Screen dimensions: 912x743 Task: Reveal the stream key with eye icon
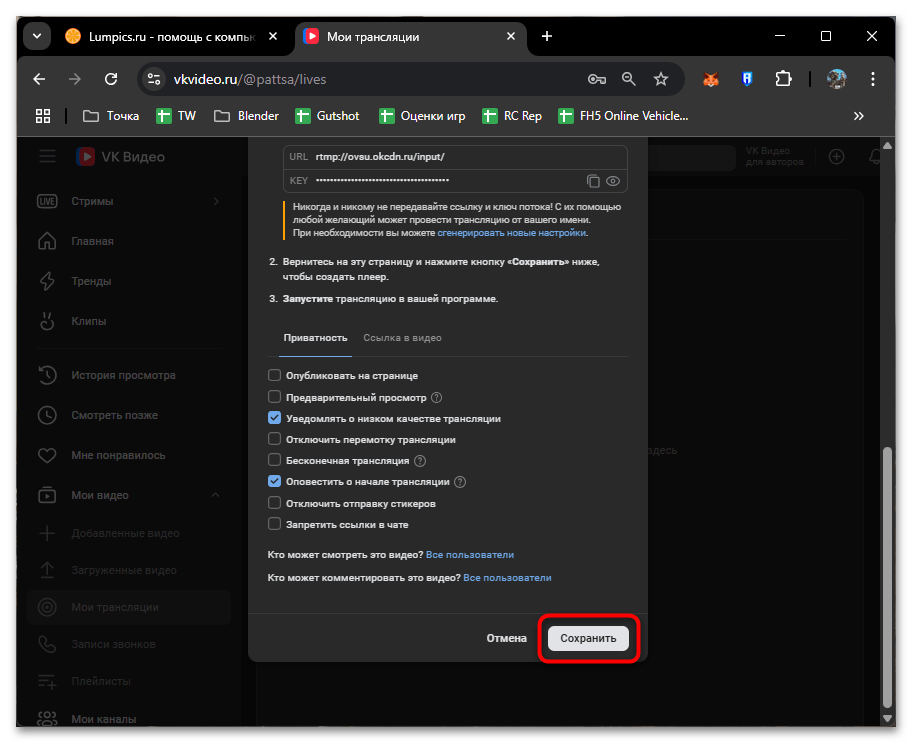(x=614, y=181)
